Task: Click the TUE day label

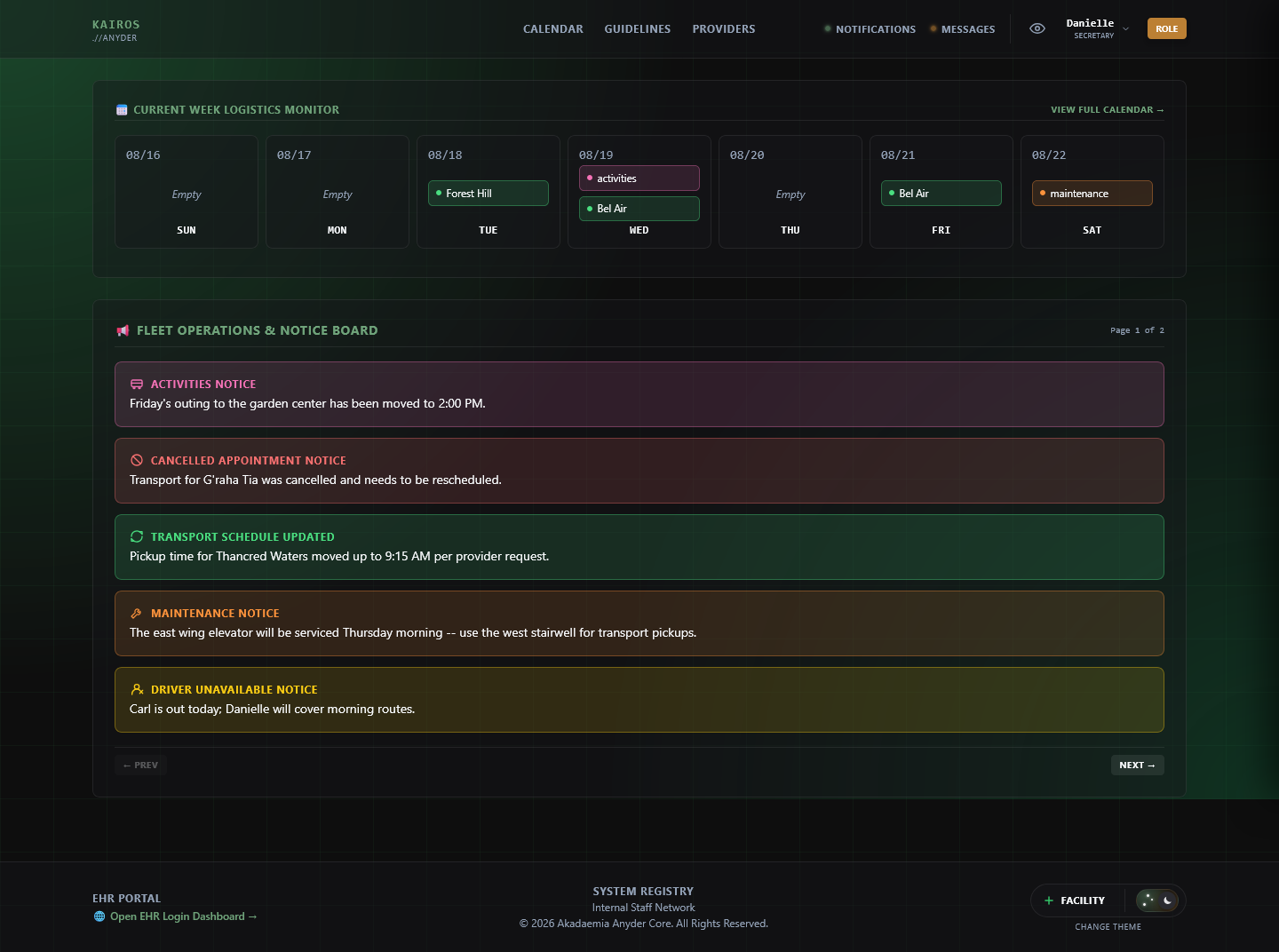Action: pyautogui.click(x=489, y=231)
